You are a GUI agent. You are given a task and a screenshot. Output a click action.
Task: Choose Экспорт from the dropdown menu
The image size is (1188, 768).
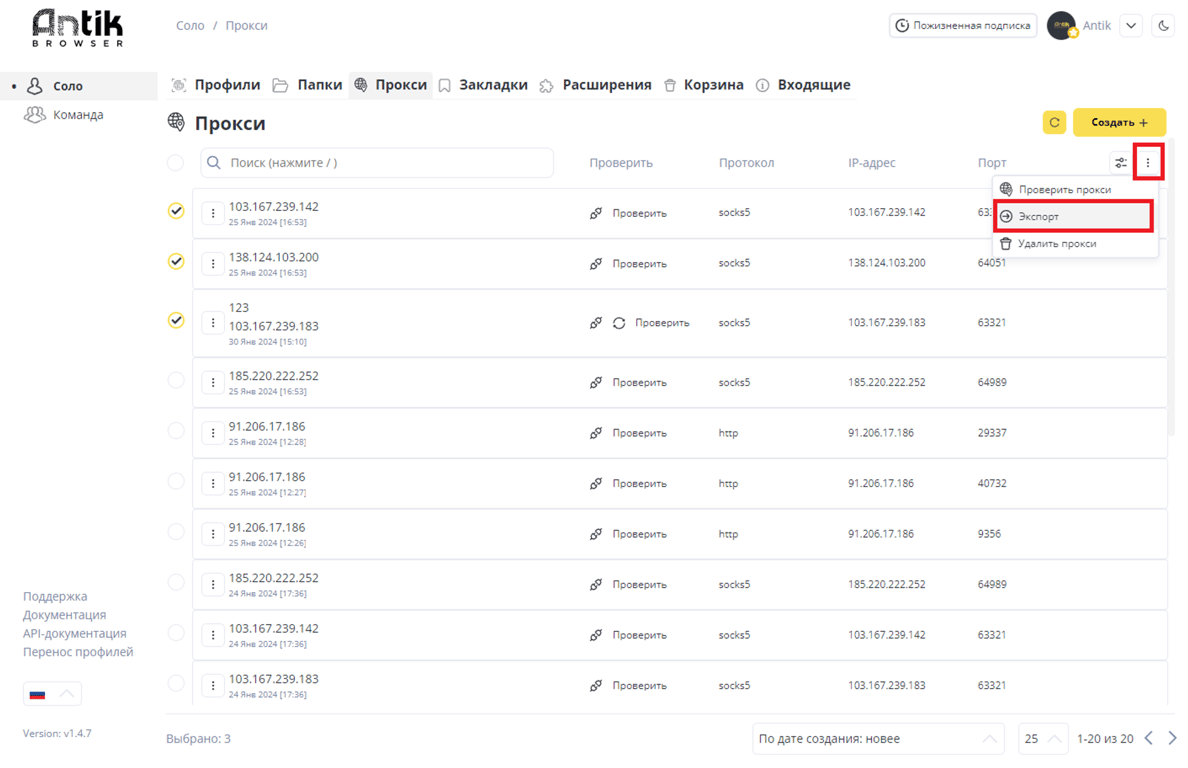tap(1074, 217)
